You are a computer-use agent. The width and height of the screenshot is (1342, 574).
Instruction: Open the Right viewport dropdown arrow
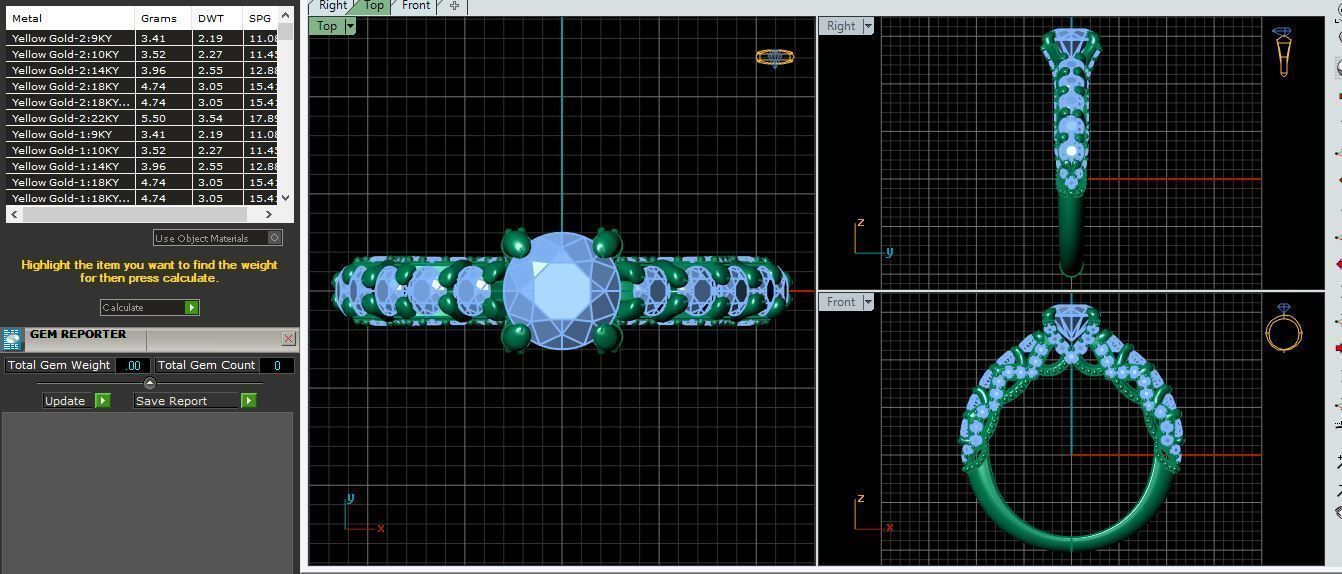868,26
